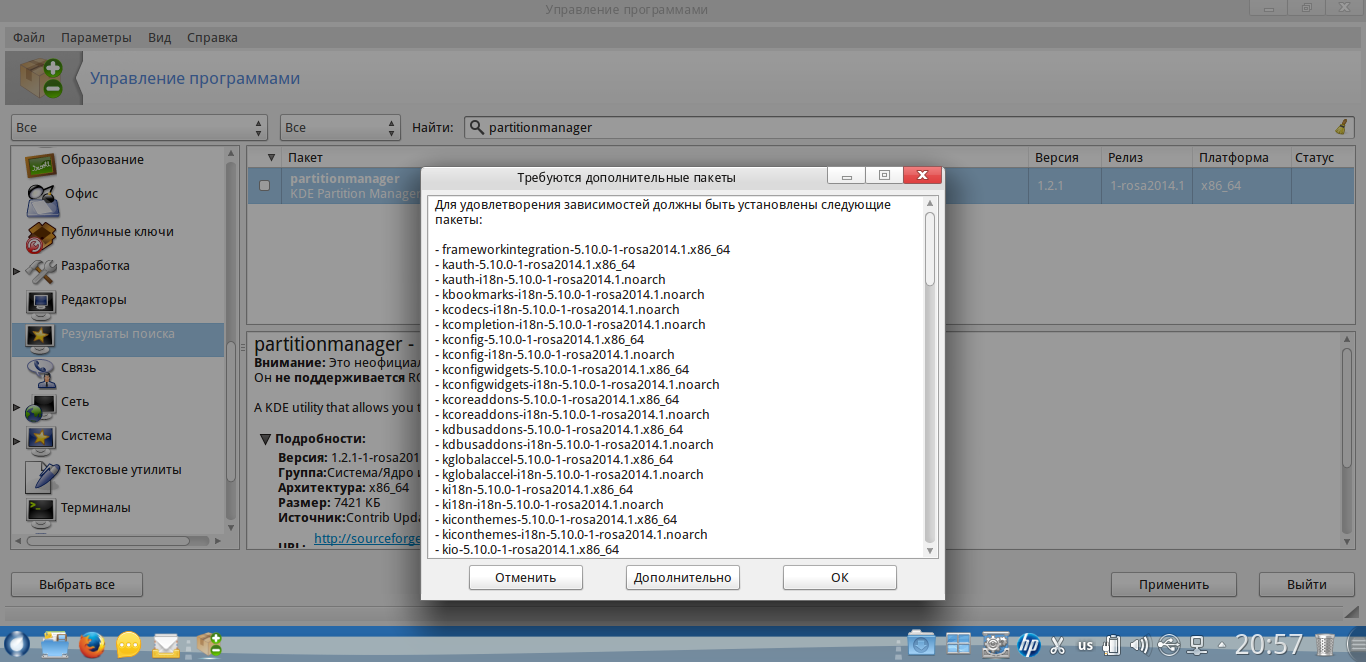Collapse the Подробности section triangle
This screenshot has height=662, width=1366.
(x=265, y=439)
